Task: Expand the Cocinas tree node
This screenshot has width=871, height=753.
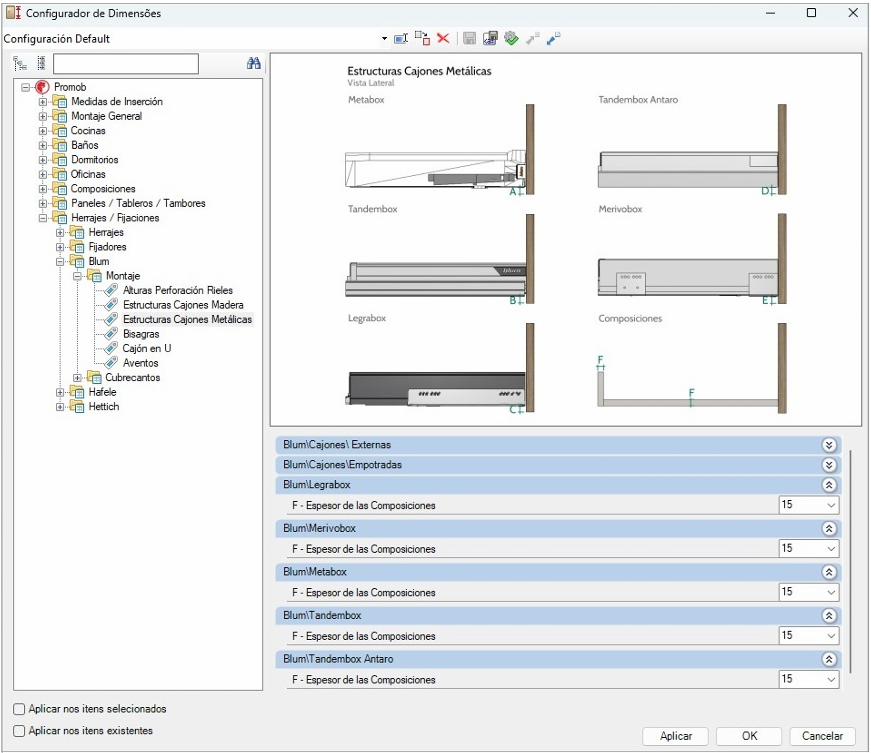Action: click(43, 131)
